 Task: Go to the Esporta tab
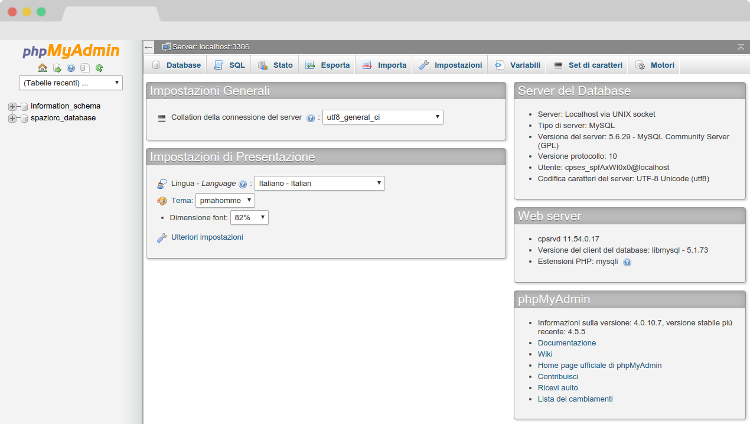pos(328,65)
